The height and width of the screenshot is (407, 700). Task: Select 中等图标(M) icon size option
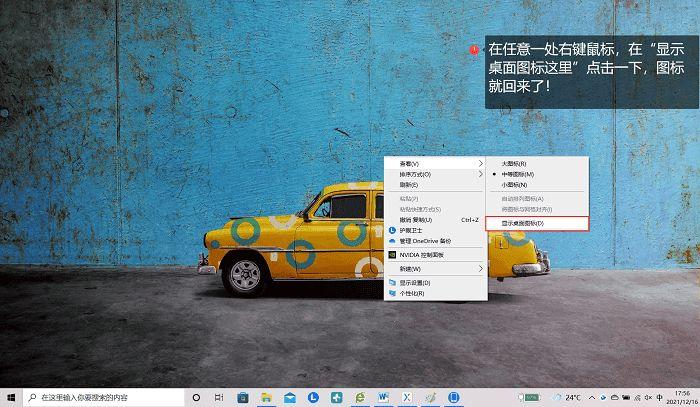[517, 174]
